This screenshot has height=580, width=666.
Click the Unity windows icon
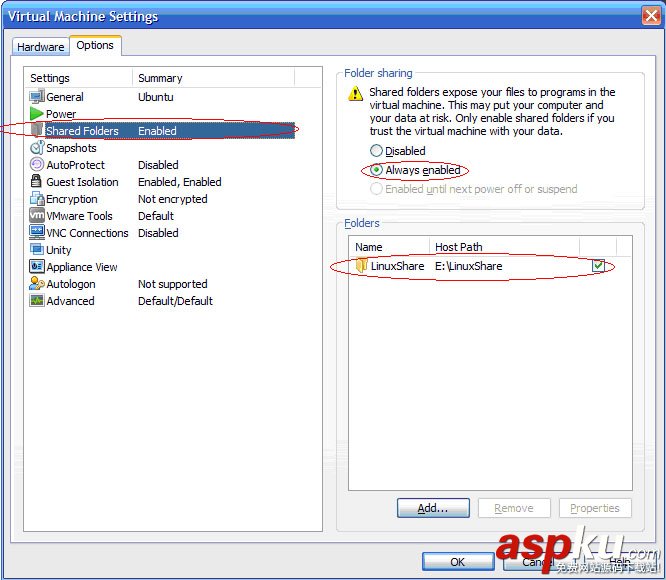pyautogui.click(x=37, y=249)
